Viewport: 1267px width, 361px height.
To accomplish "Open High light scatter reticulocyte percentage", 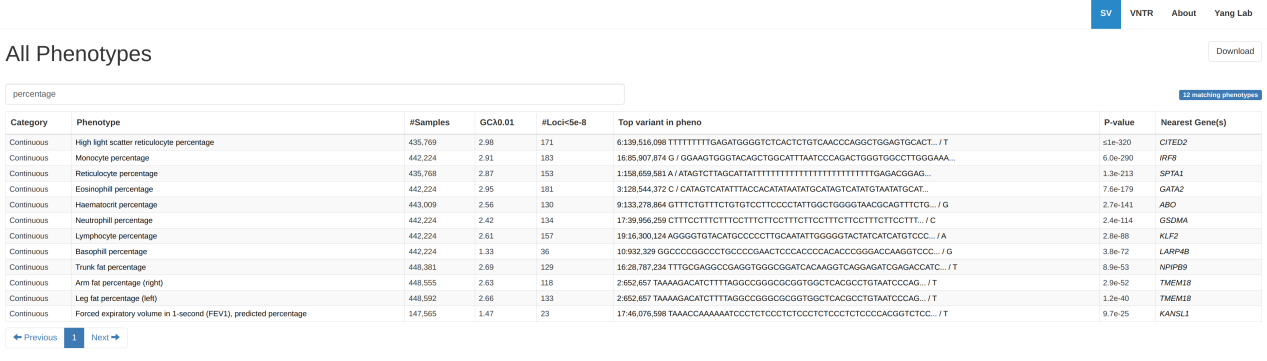I will (x=145, y=142).
